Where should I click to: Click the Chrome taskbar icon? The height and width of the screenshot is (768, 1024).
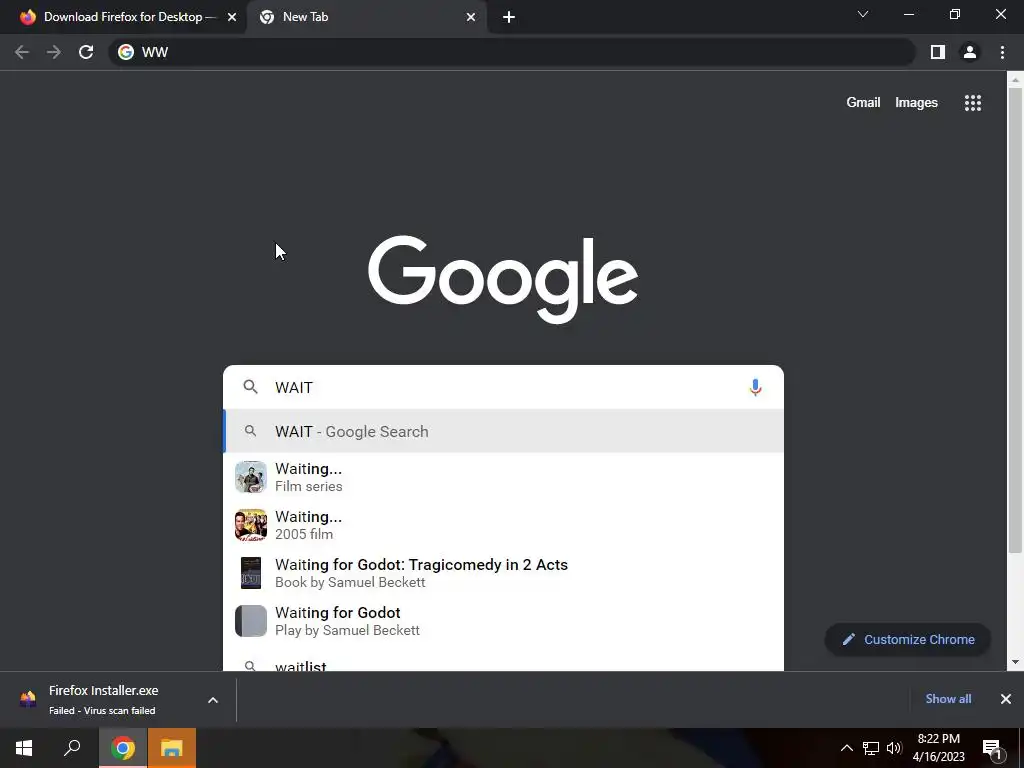123,748
